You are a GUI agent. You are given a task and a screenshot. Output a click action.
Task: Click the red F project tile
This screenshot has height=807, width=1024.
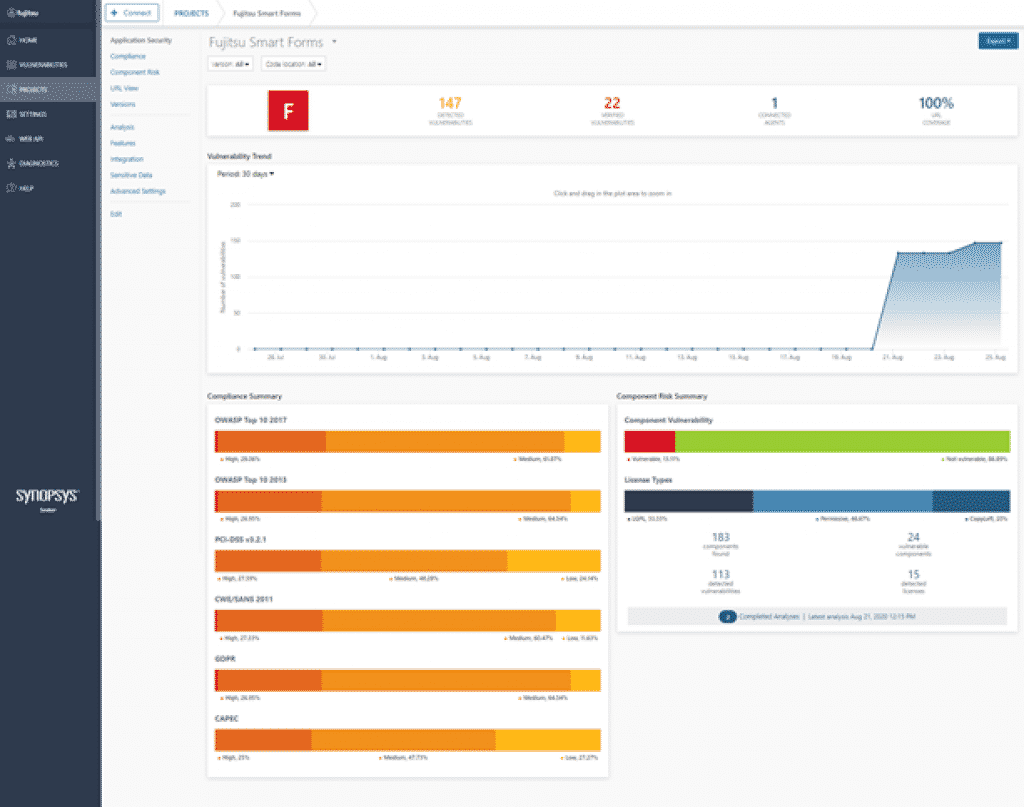tap(288, 111)
